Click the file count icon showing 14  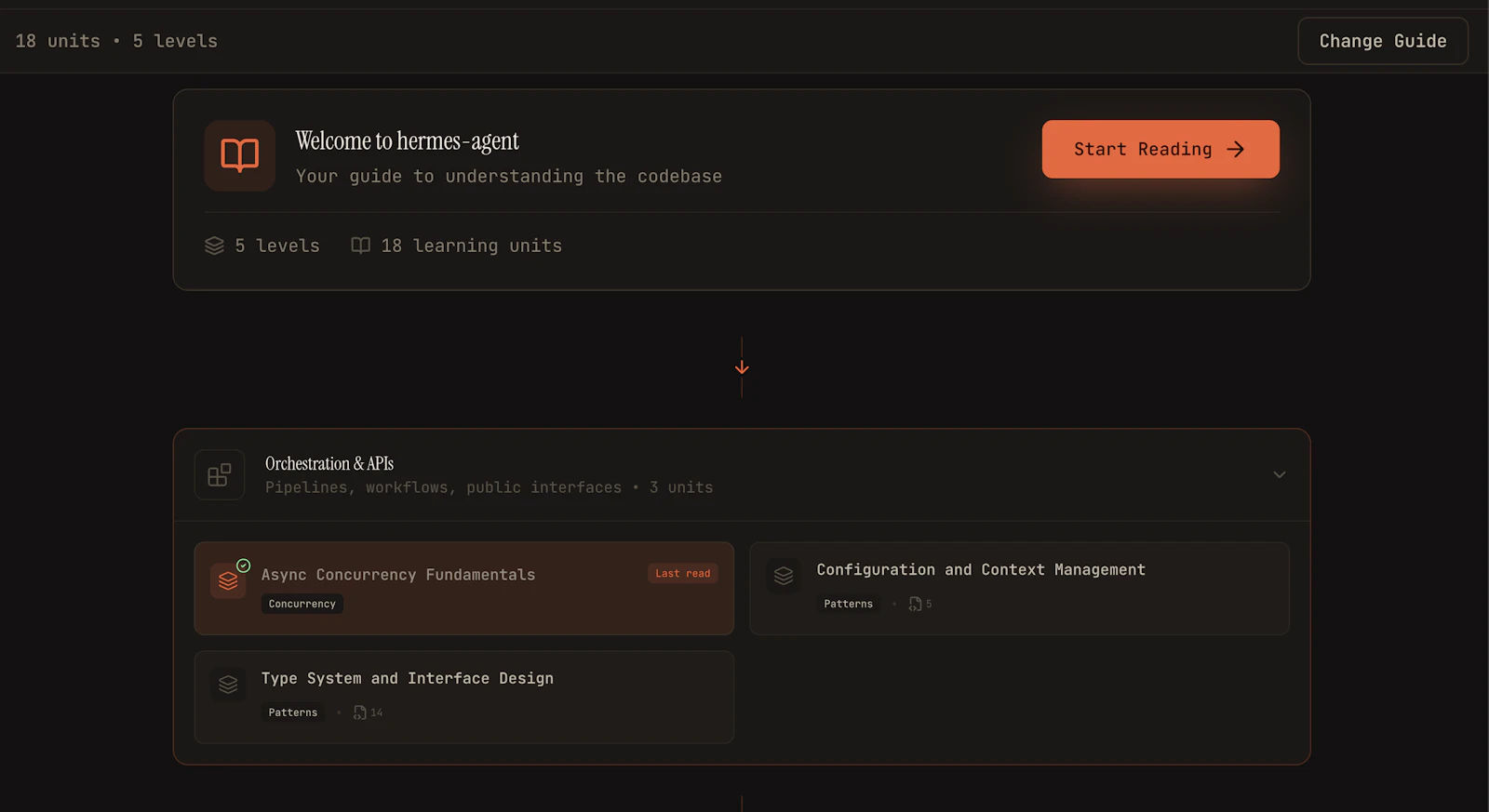click(x=360, y=712)
